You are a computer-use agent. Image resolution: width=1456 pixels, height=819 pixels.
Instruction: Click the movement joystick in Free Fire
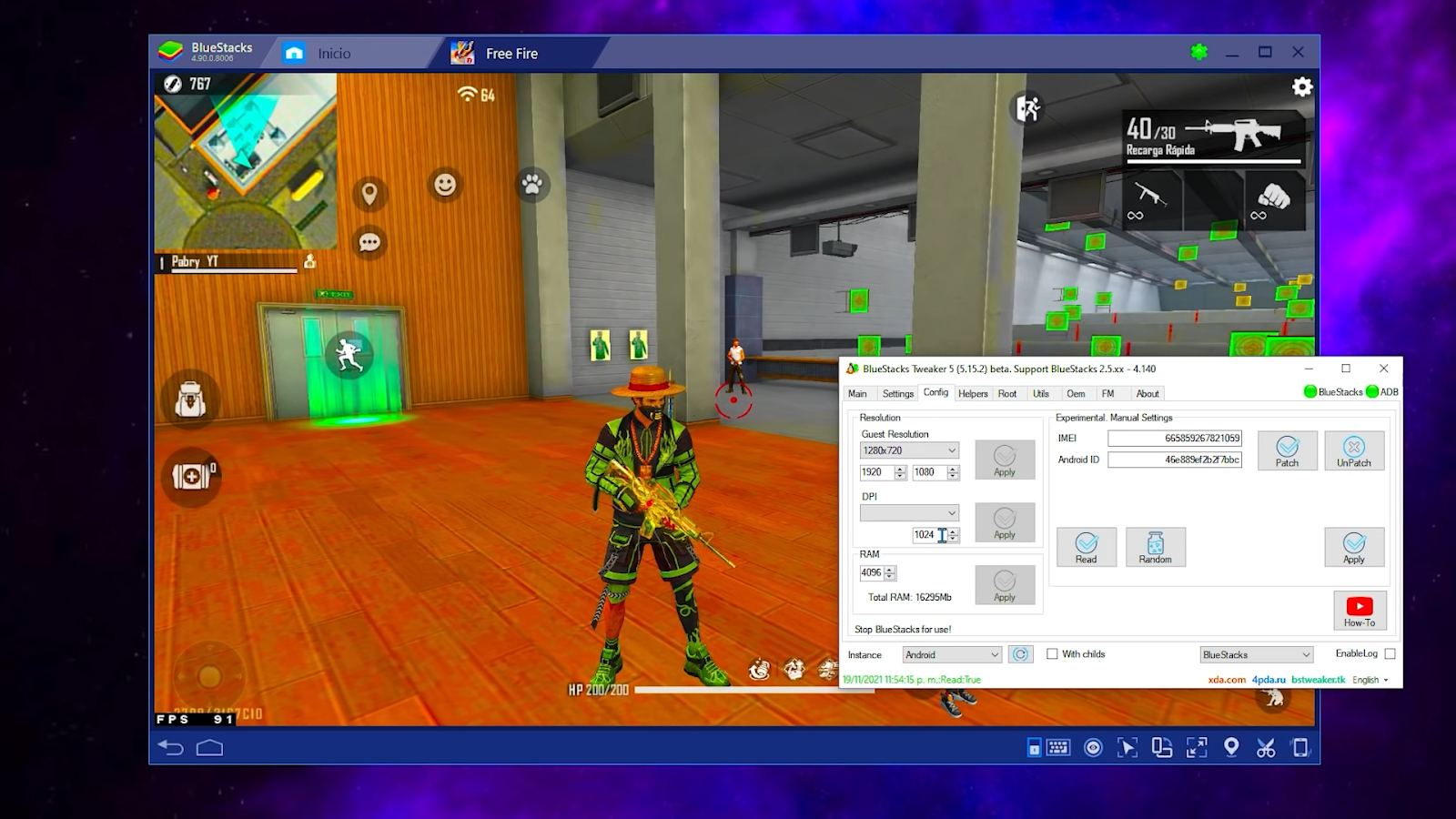pos(209,676)
